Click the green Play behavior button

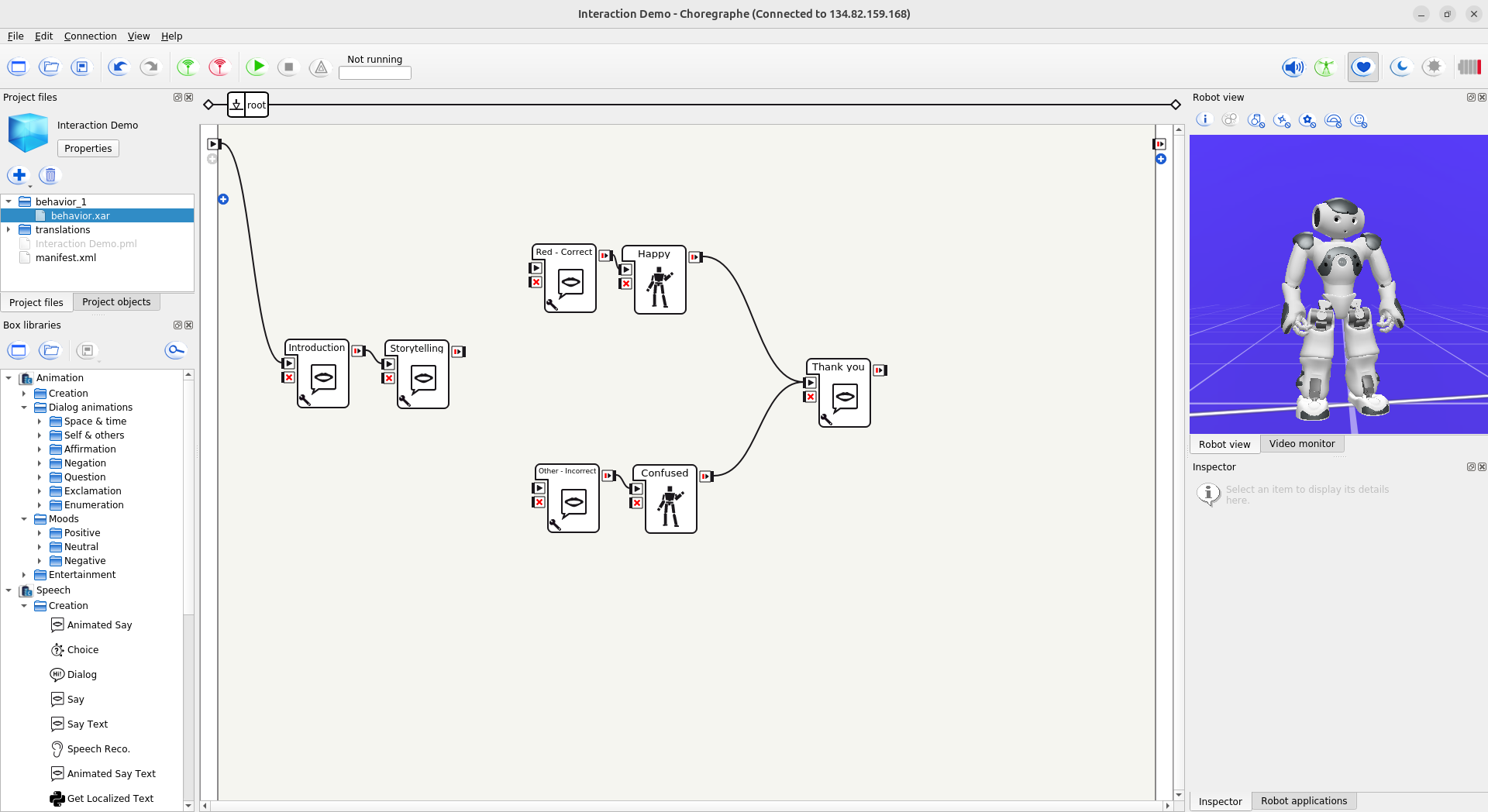[x=257, y=67]
